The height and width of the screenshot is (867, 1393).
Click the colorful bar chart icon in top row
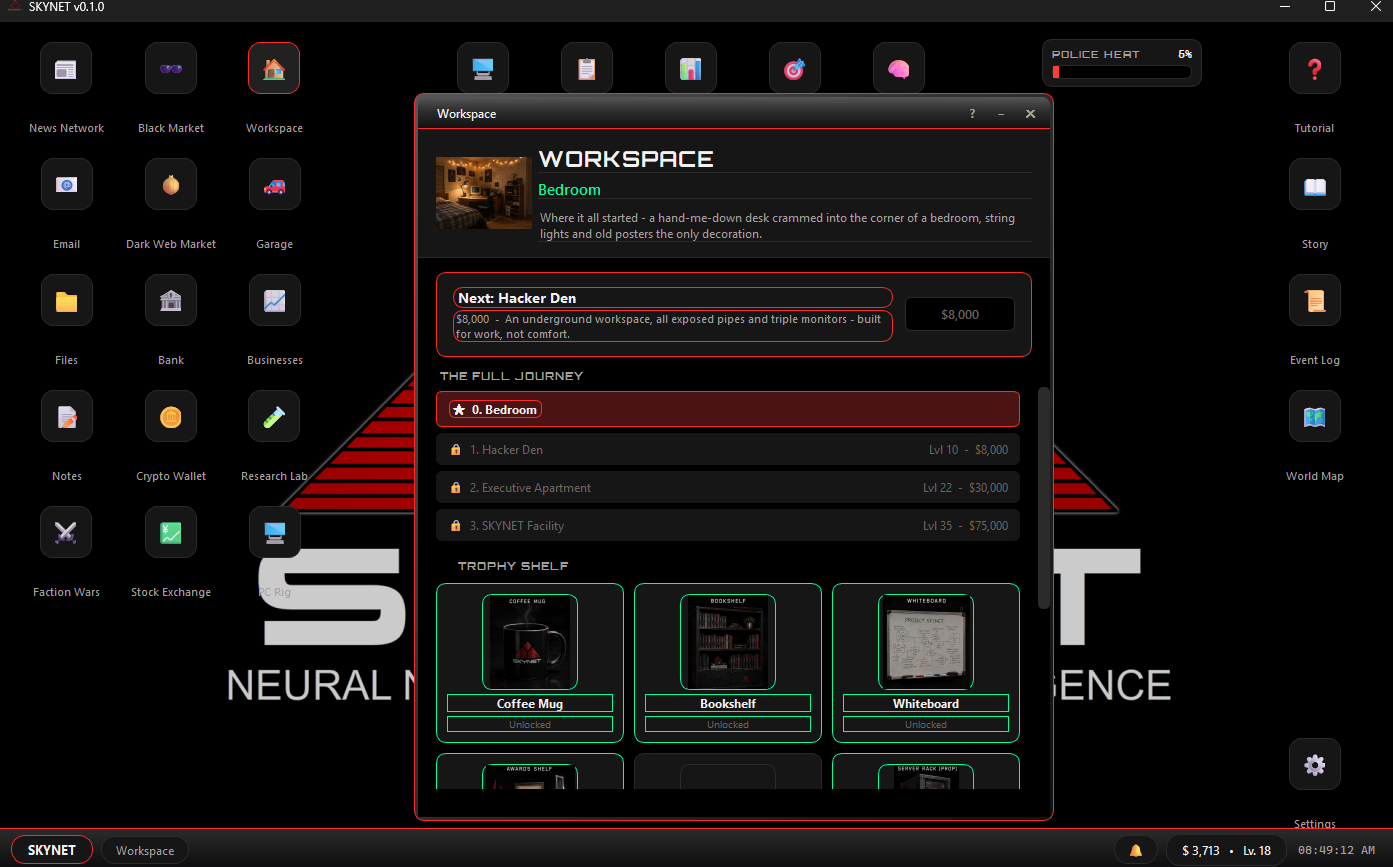(691, 69)
